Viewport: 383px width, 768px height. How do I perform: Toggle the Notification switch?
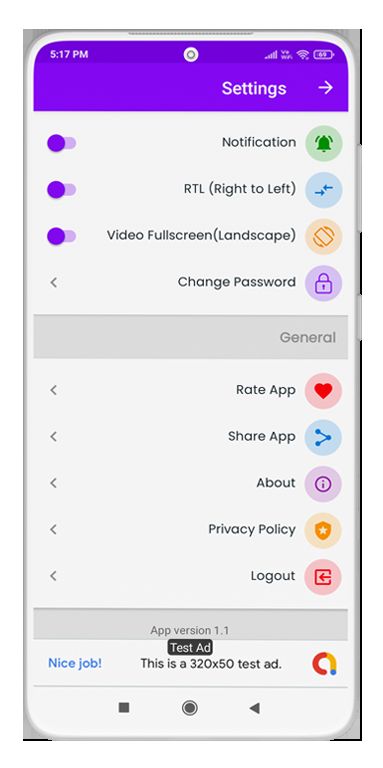tap(61, 144)
